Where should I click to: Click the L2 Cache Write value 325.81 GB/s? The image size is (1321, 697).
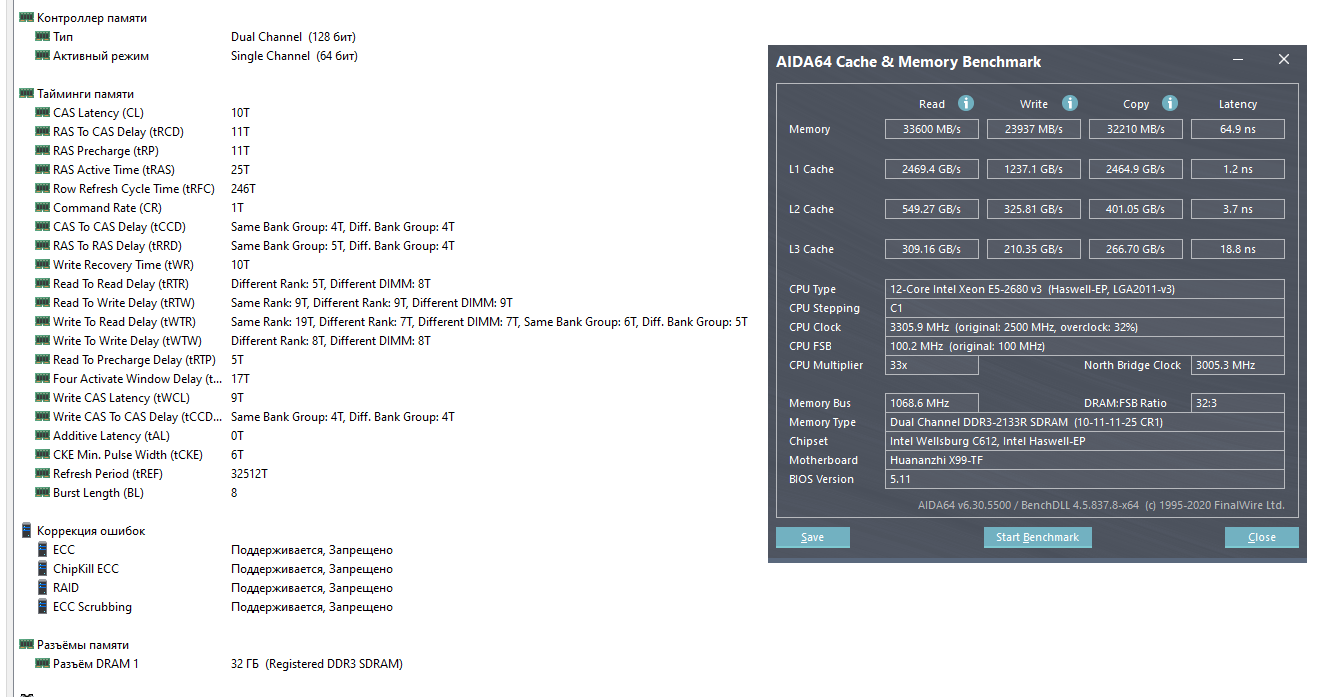[x=1034, y=209]
